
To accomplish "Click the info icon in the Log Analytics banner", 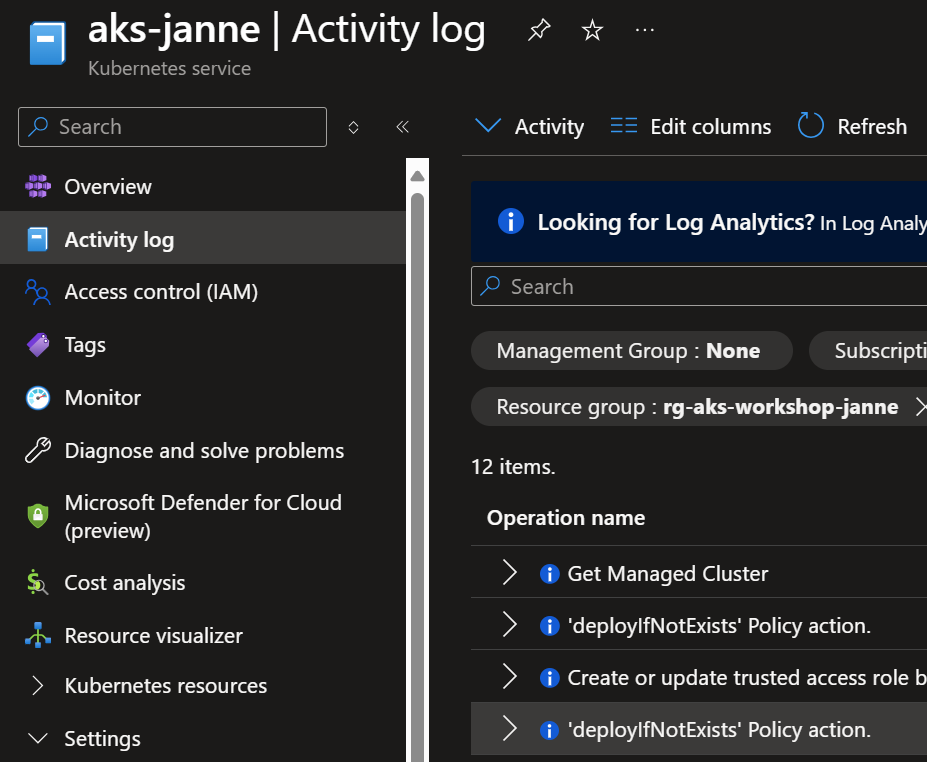I will click(511, 222).
